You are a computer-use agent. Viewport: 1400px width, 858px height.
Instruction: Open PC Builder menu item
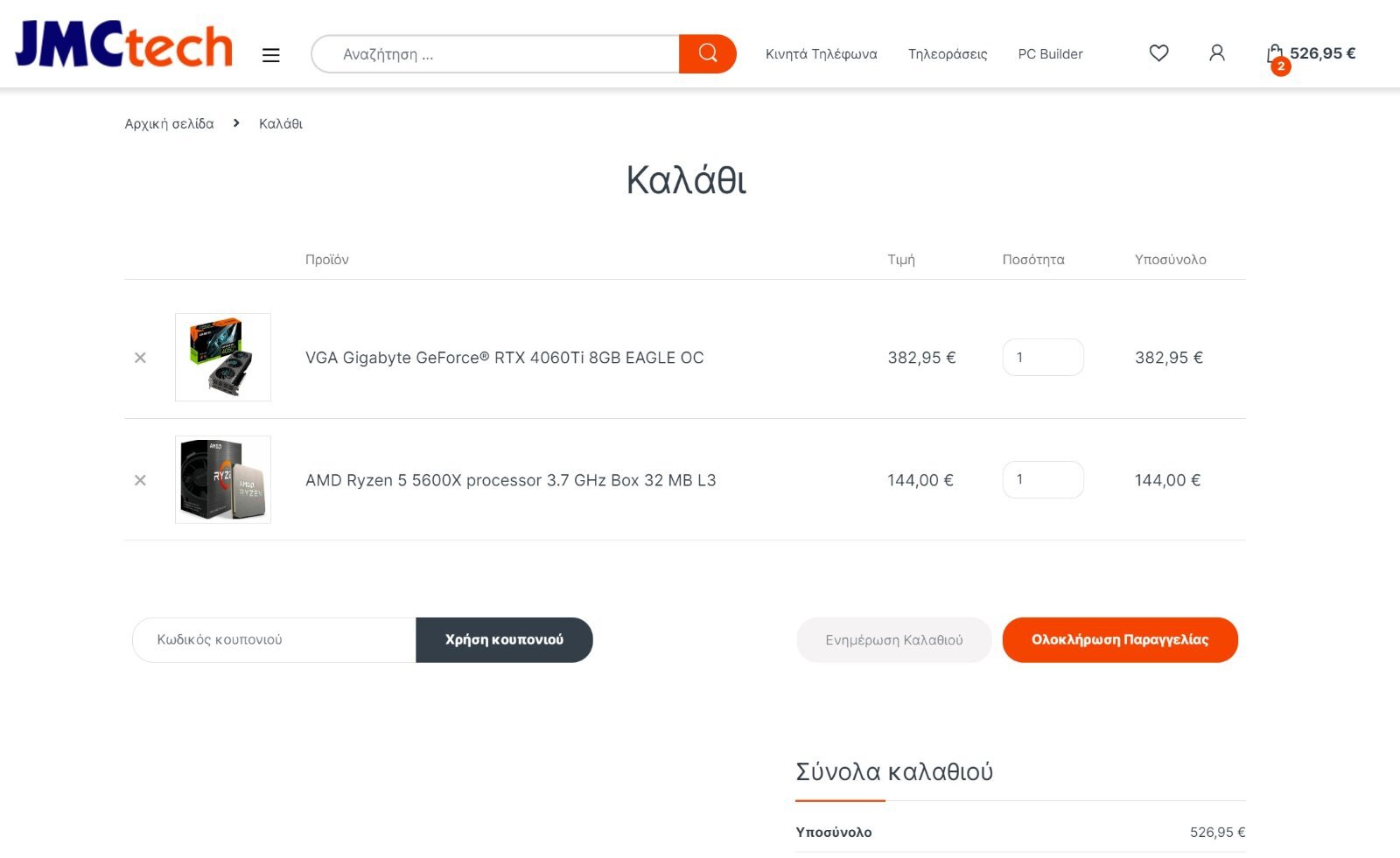[x=1050, y=54]
